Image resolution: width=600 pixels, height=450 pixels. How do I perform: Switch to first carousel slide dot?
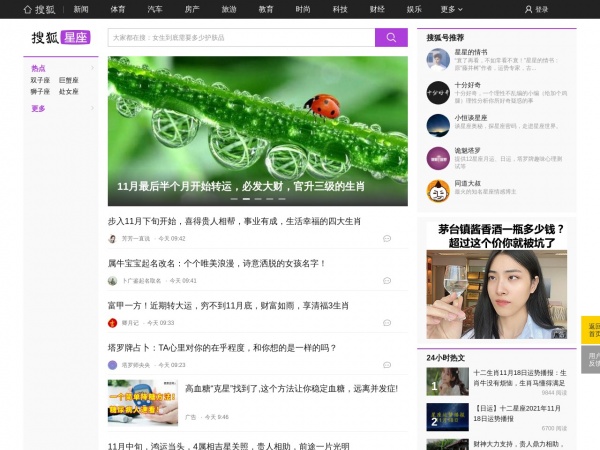(x=234, y=199)
